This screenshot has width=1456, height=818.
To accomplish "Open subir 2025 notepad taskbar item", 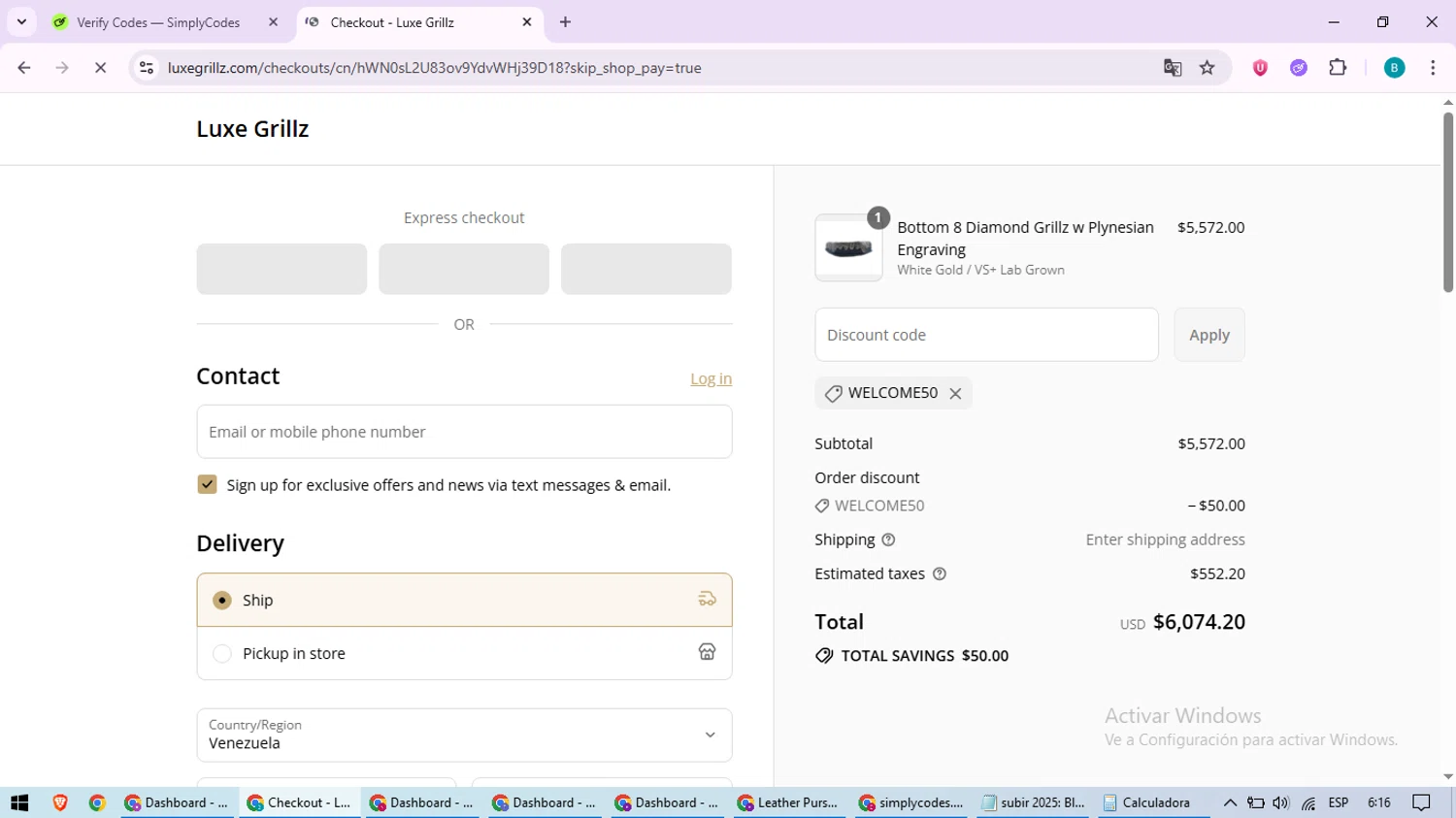I will (1033, 802).
